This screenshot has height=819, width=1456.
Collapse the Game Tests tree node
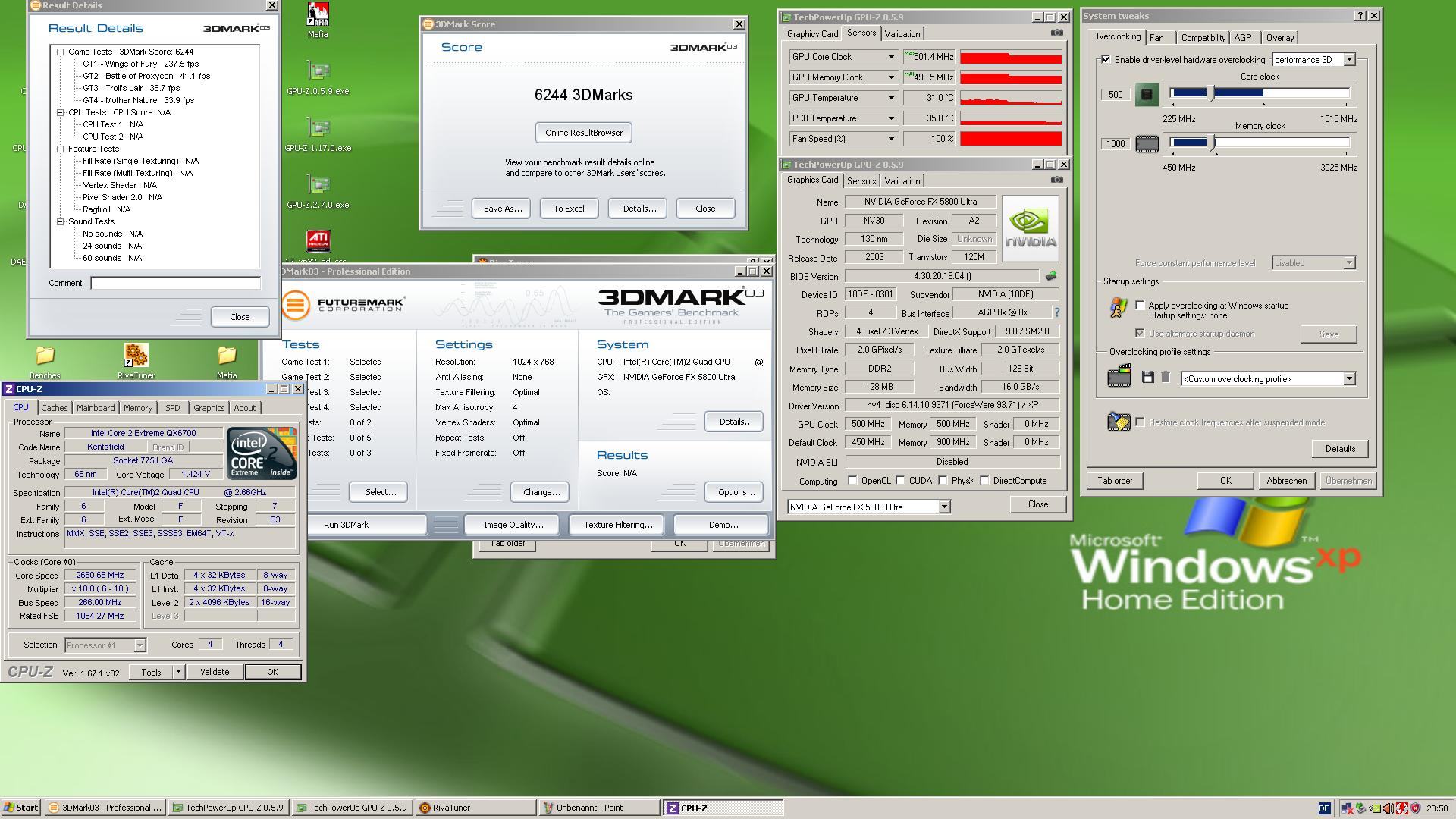(60, 52)
